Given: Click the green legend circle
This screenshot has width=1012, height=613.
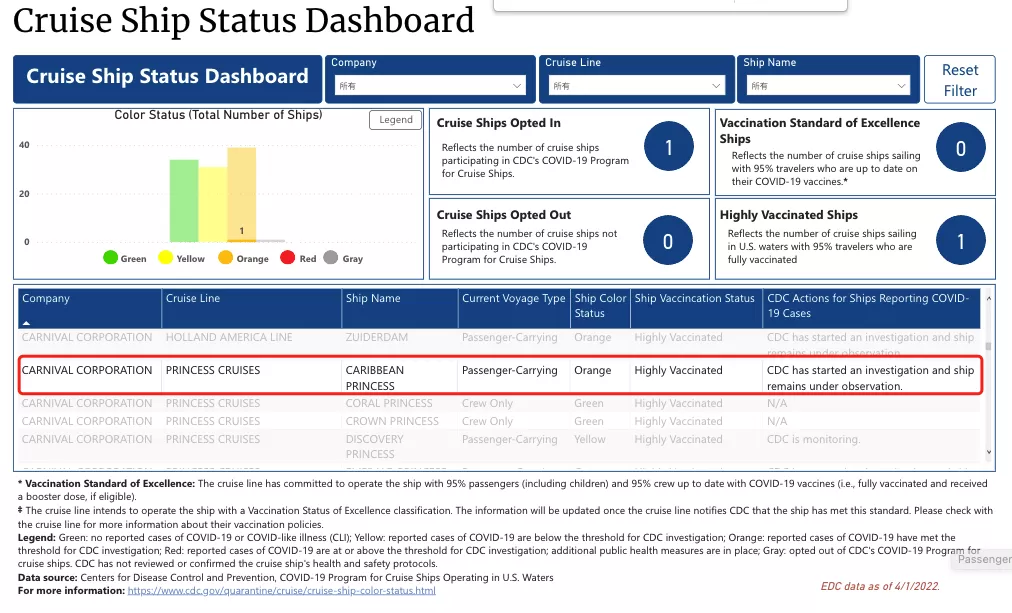Looking at the screenshot, I should pyautogui.click(x=110, y=257).
